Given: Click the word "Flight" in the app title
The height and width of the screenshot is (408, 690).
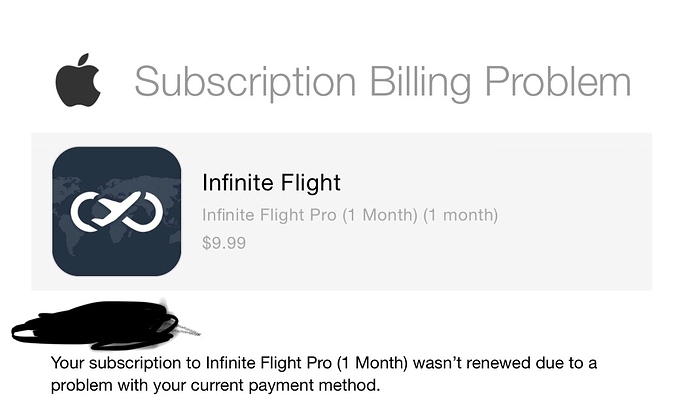Looking at the screenshot, I should [x=306, y=183].
